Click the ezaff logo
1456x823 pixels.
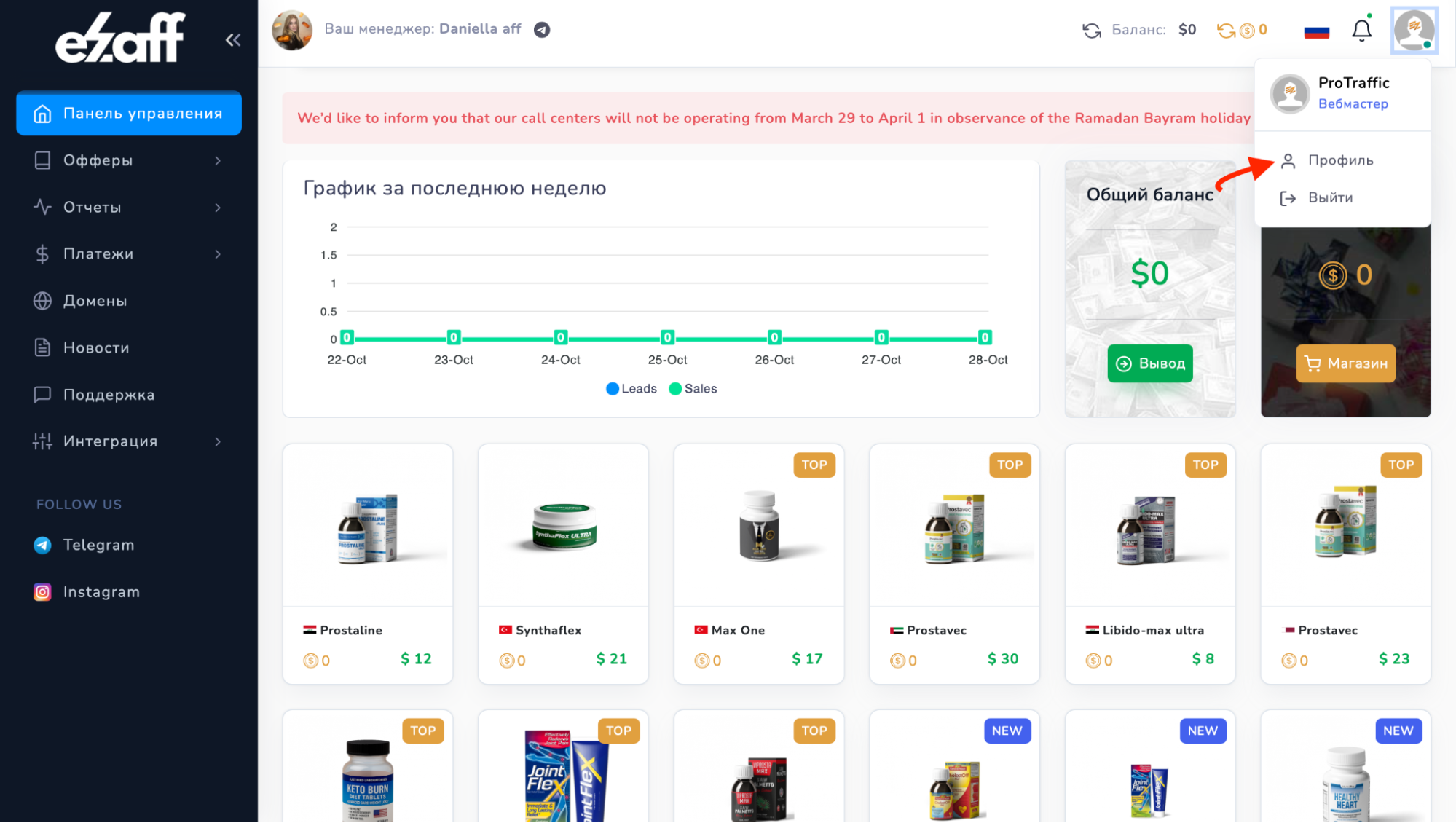pos(120,37)
